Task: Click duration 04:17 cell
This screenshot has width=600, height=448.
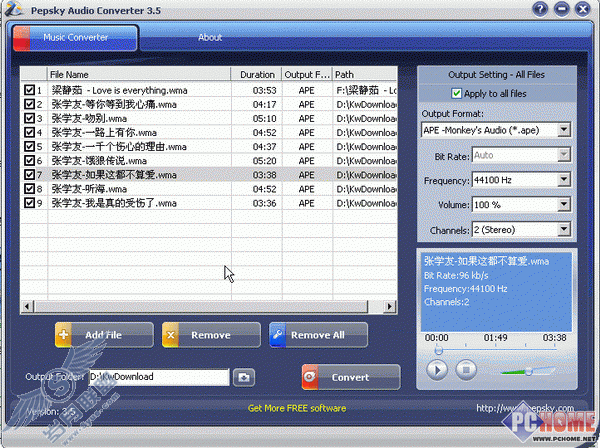Action: click(264, 104)
